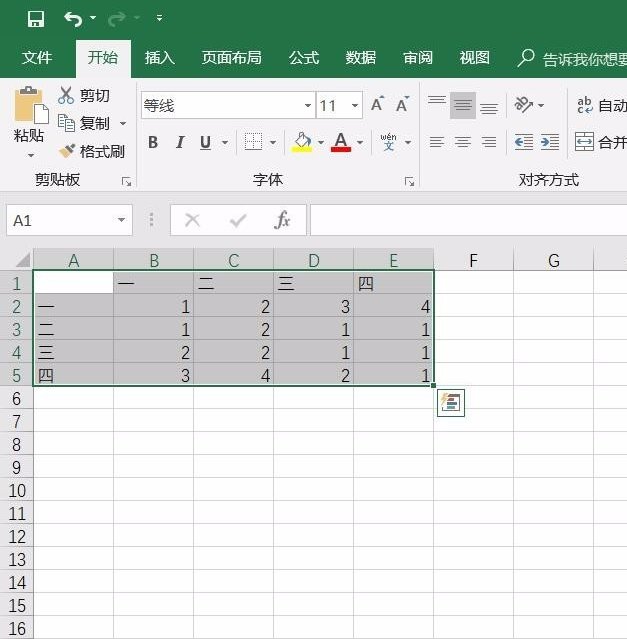
Task: Open the Name Box dropdown arrow
Action: (121, 220)
